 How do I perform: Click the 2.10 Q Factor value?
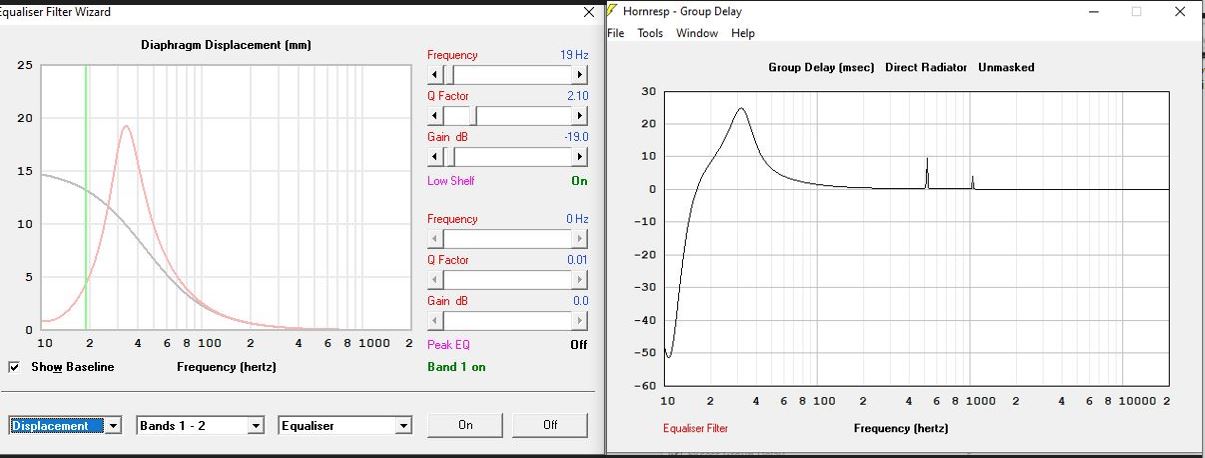pyautogui.click(x=577, y=96)
